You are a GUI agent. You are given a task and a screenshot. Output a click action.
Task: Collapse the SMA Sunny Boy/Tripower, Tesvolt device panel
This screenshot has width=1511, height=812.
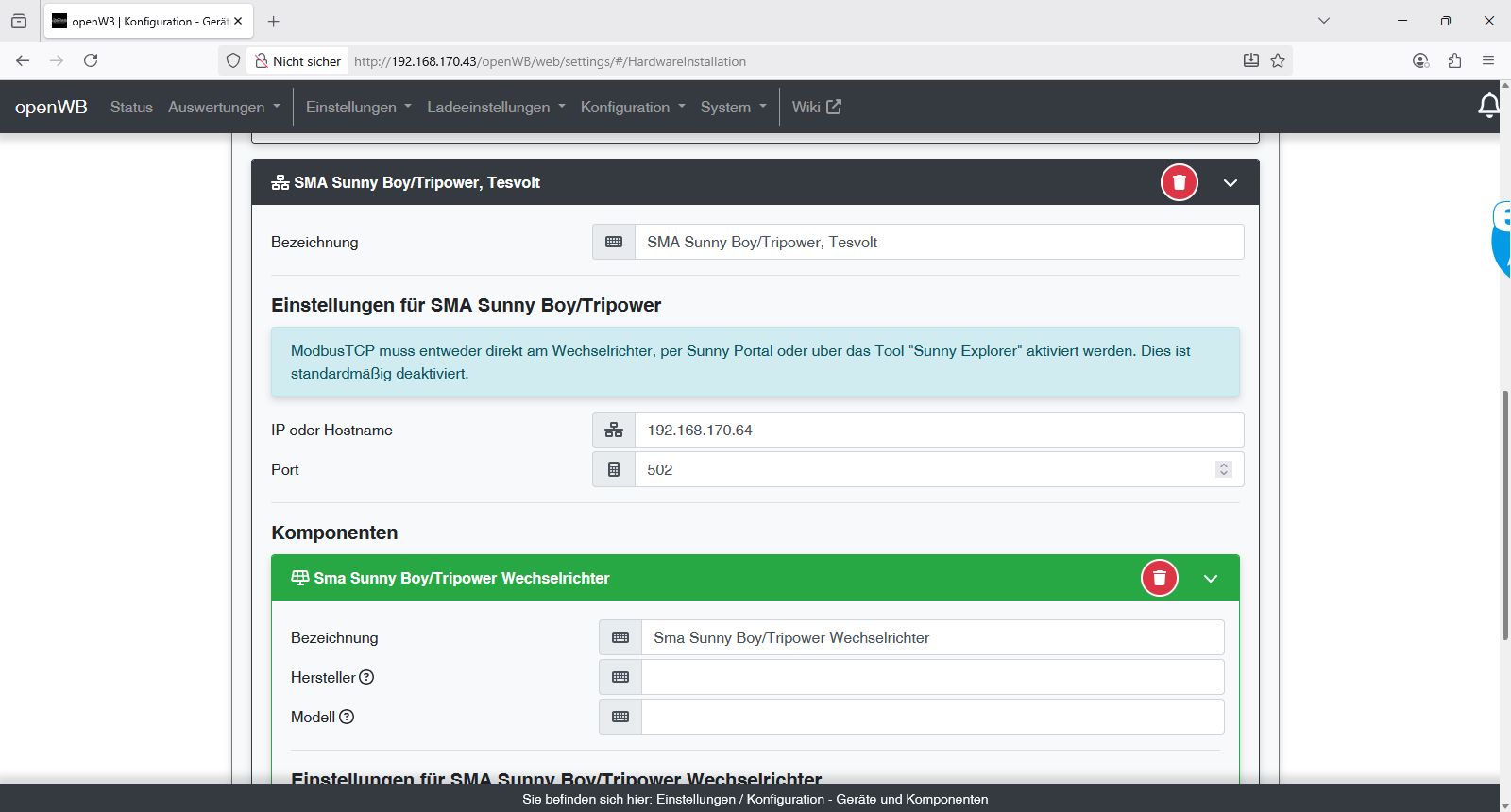tap(1230, 183)
